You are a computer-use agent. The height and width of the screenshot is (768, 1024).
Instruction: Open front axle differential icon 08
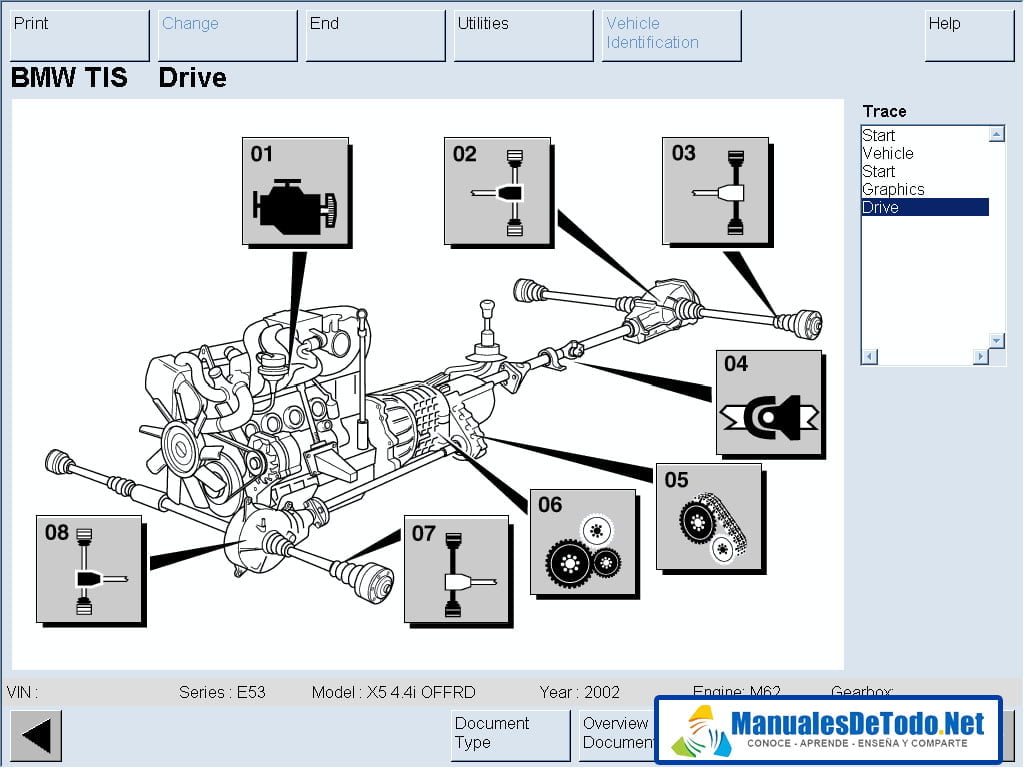click(x=89, y=569)
